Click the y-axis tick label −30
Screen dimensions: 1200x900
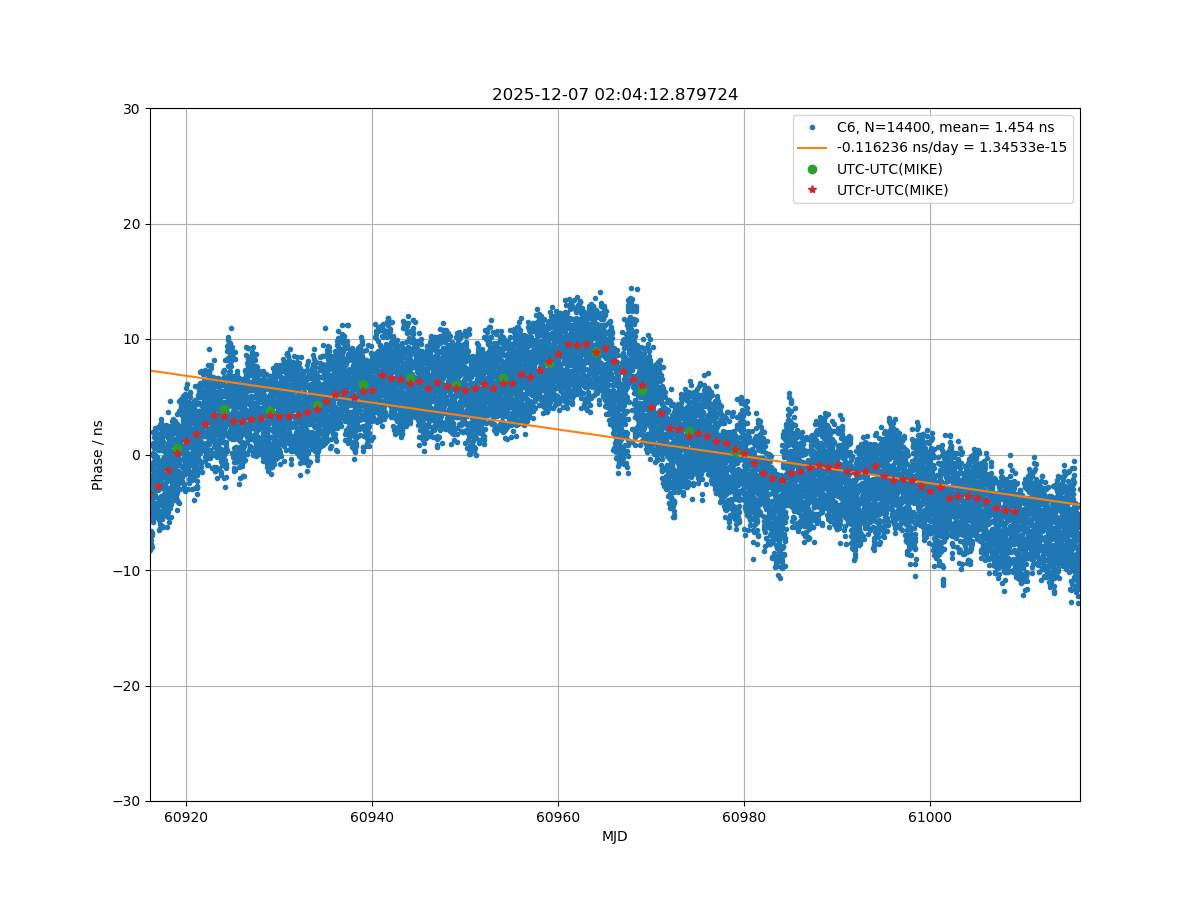pyautogui.click(x=129, y=801)
